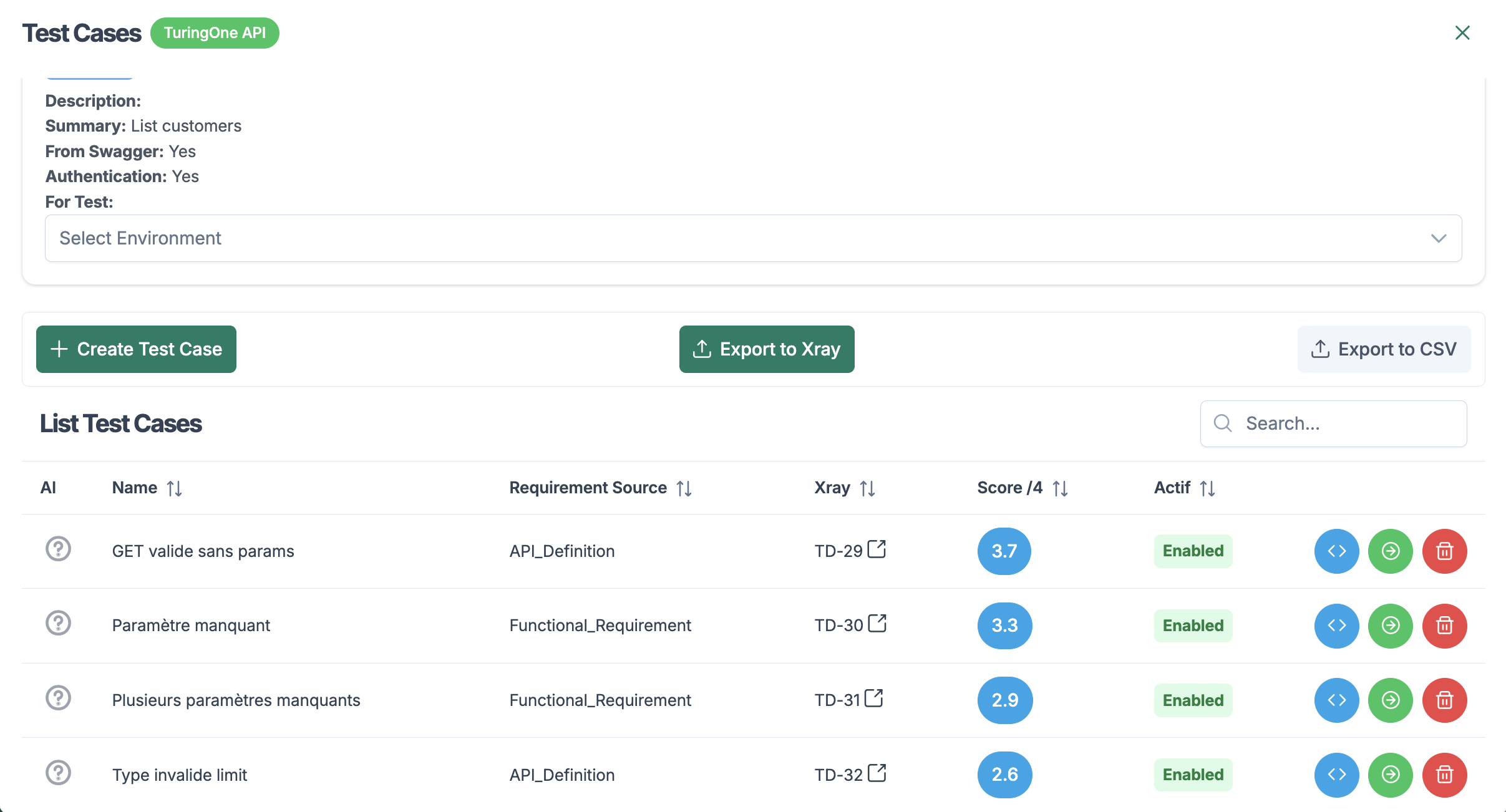Click Export to Xray button
Viewport: 1506px width, 812px height.
coord(766,349)
